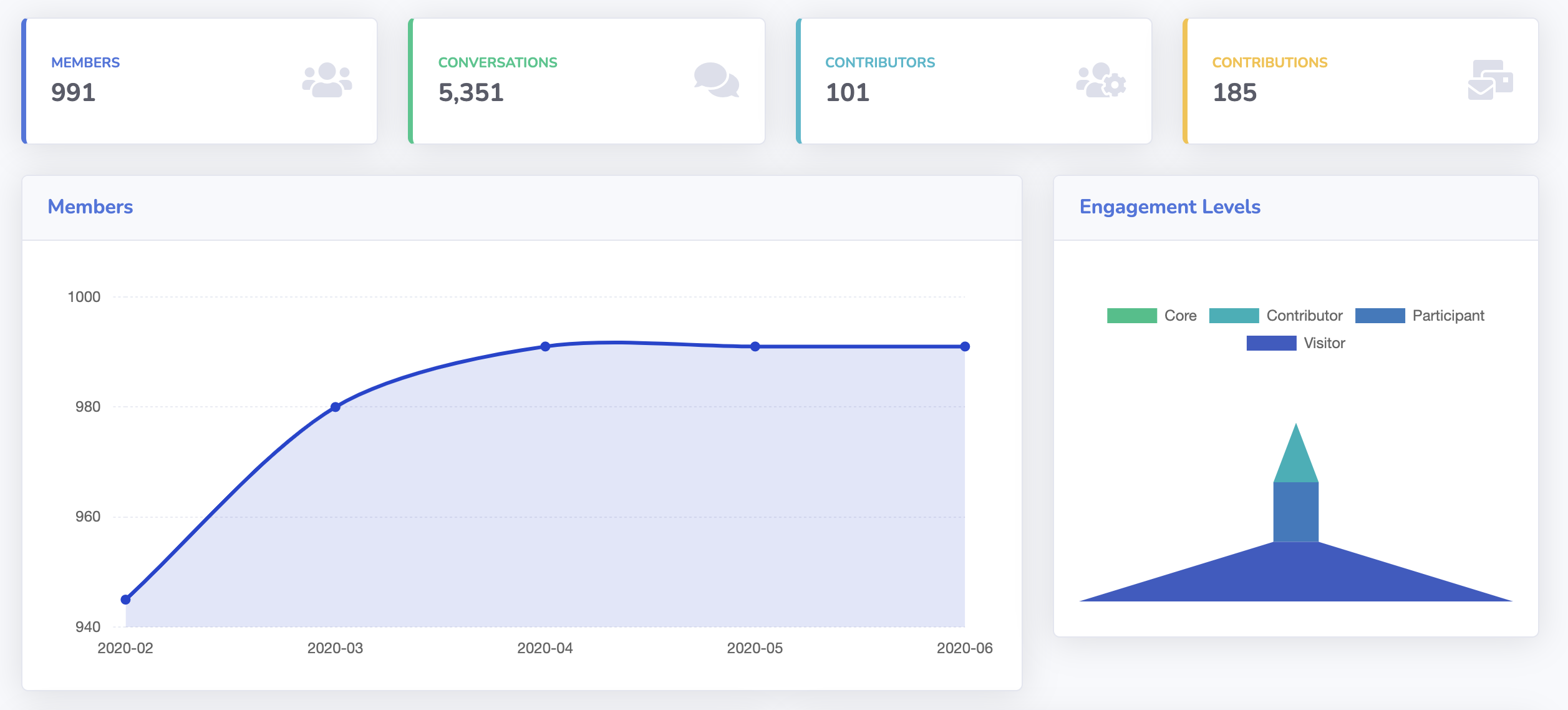Image resolution: width=1568 pixels, height=710 pixels.
Task: Open the Members chart panel title
Action: [x=90, y=207]
